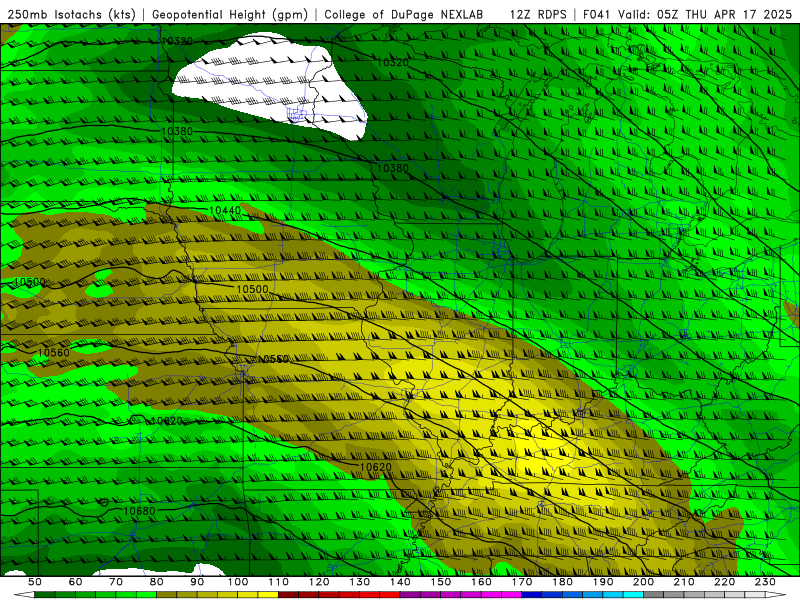Click the '12Z RDPS' model run label
The width and height of the screenshot is (800, 600).
click(x=538, y=15)
